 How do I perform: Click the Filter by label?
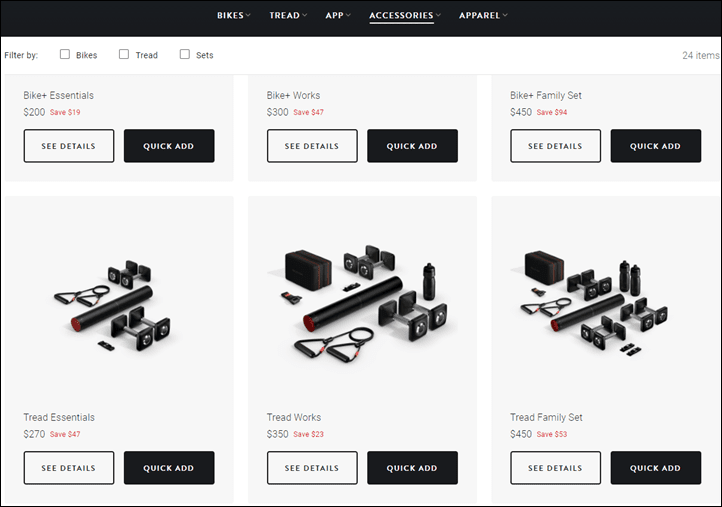click(21, 55)
